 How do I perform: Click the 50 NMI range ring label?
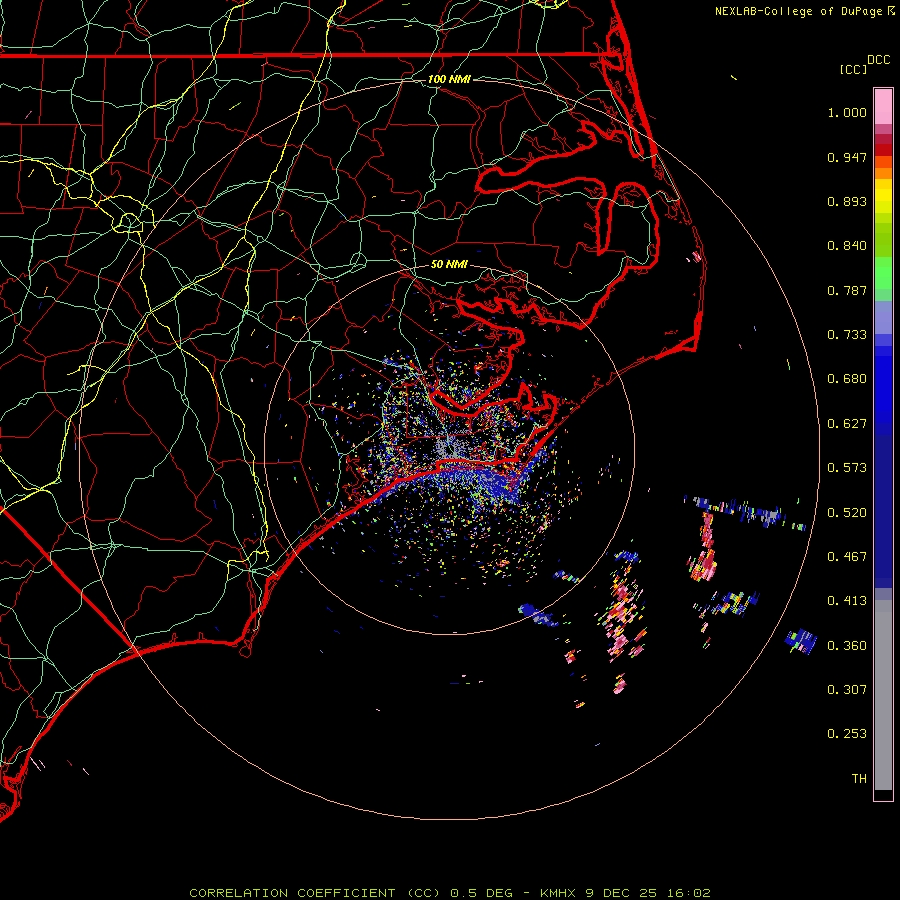point(449,265)
